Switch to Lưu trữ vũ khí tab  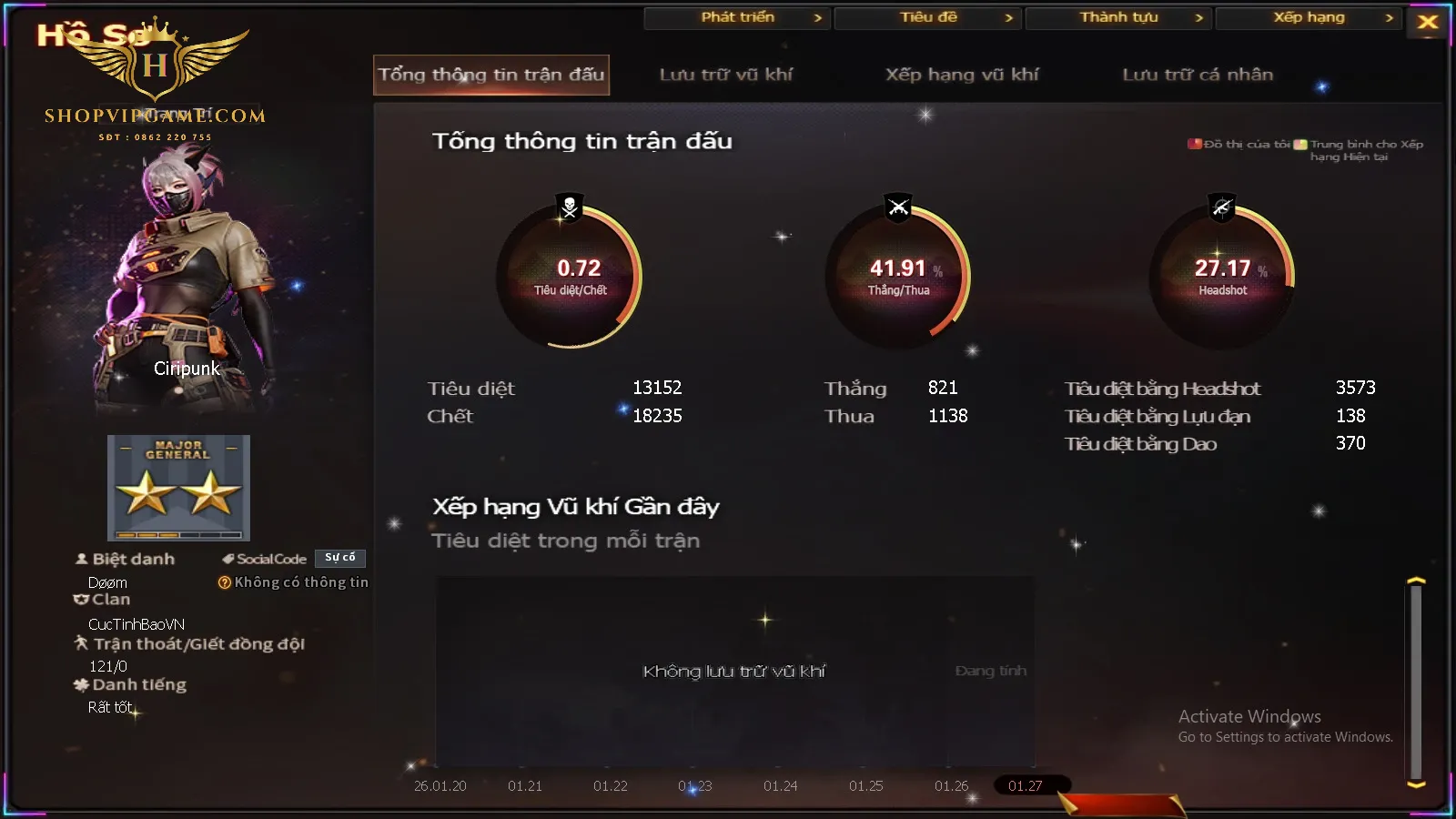(x=726, y=75)
